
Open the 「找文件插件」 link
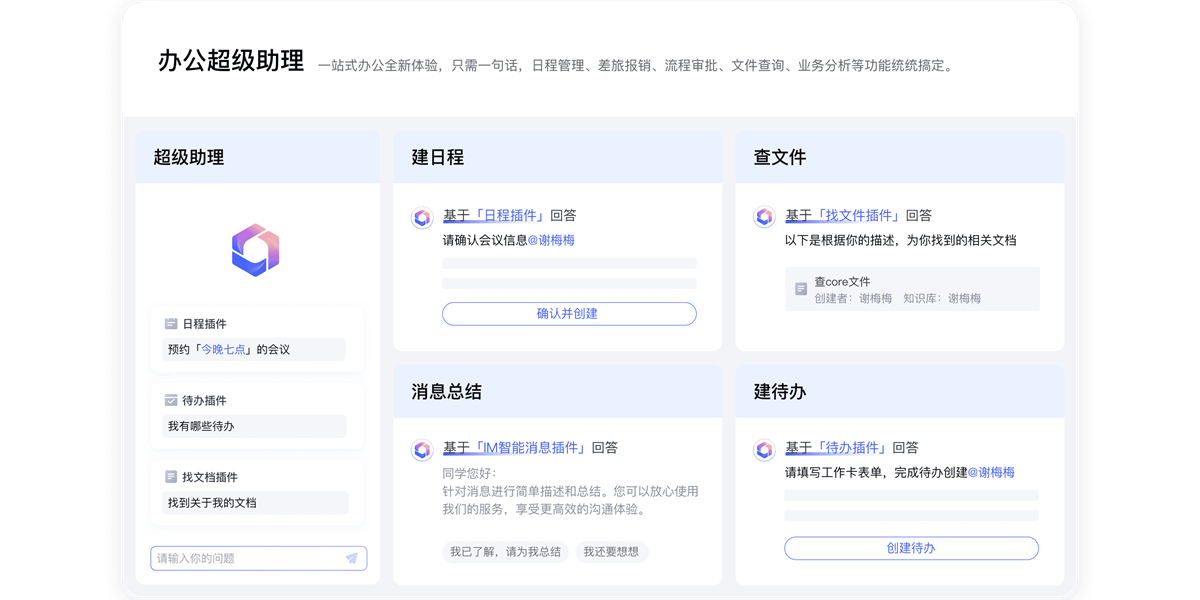pyautogui.click(x=858, y=215)
